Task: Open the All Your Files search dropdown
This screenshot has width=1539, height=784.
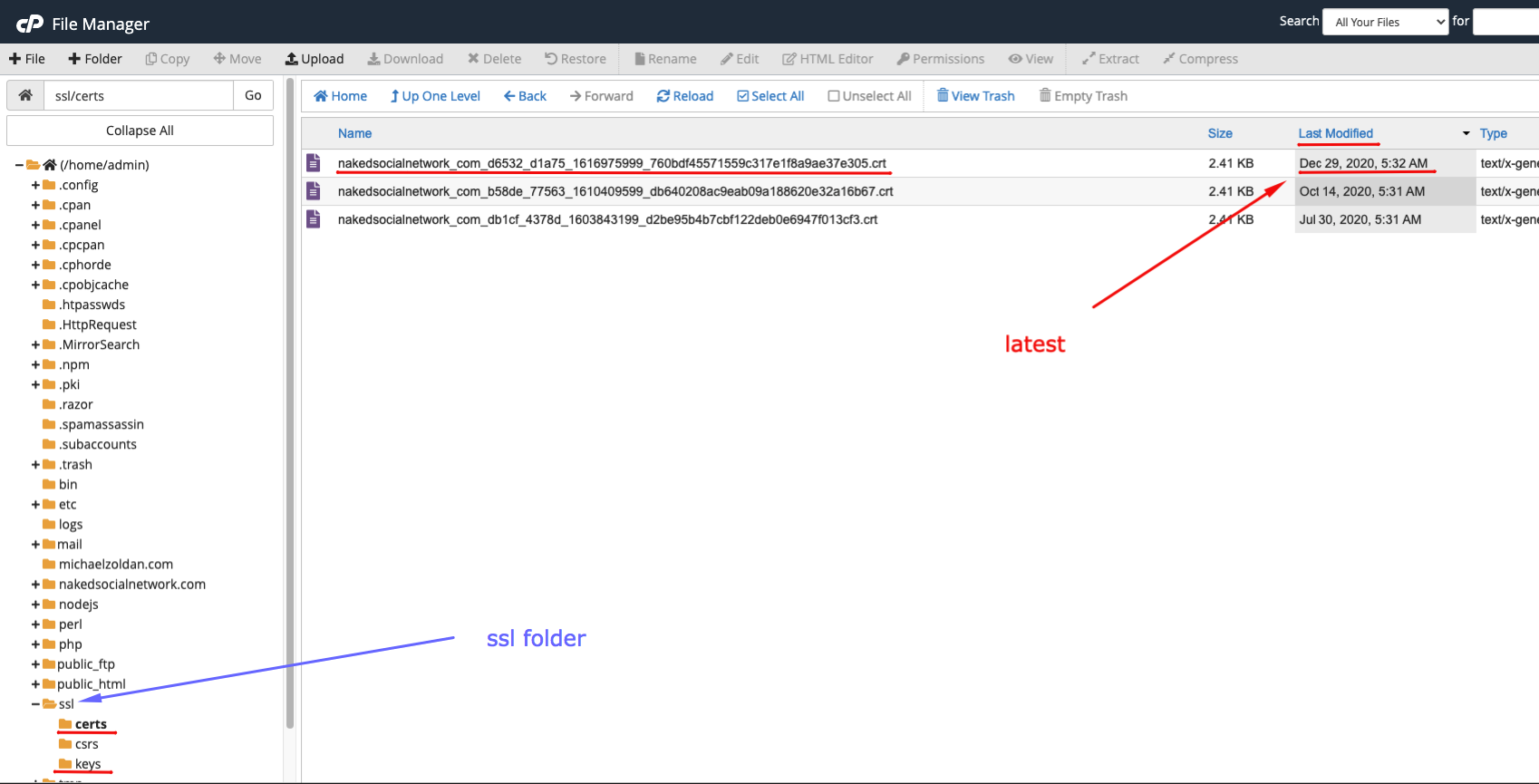Action: pos(1386,22)
